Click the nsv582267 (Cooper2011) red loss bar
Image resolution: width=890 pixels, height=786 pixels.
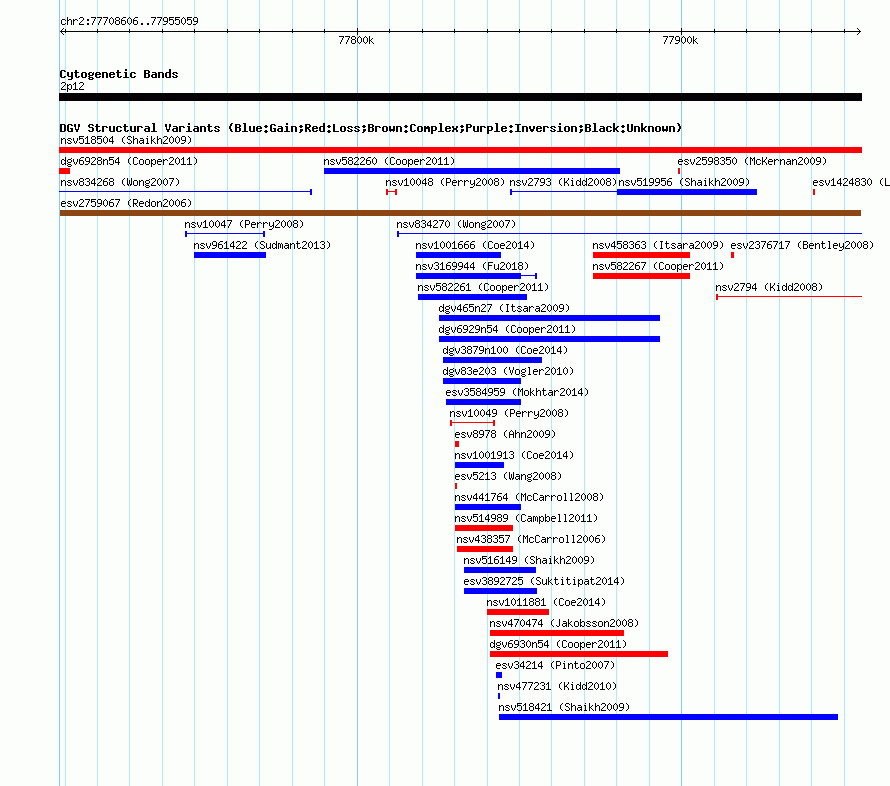(x=641, y=276)
